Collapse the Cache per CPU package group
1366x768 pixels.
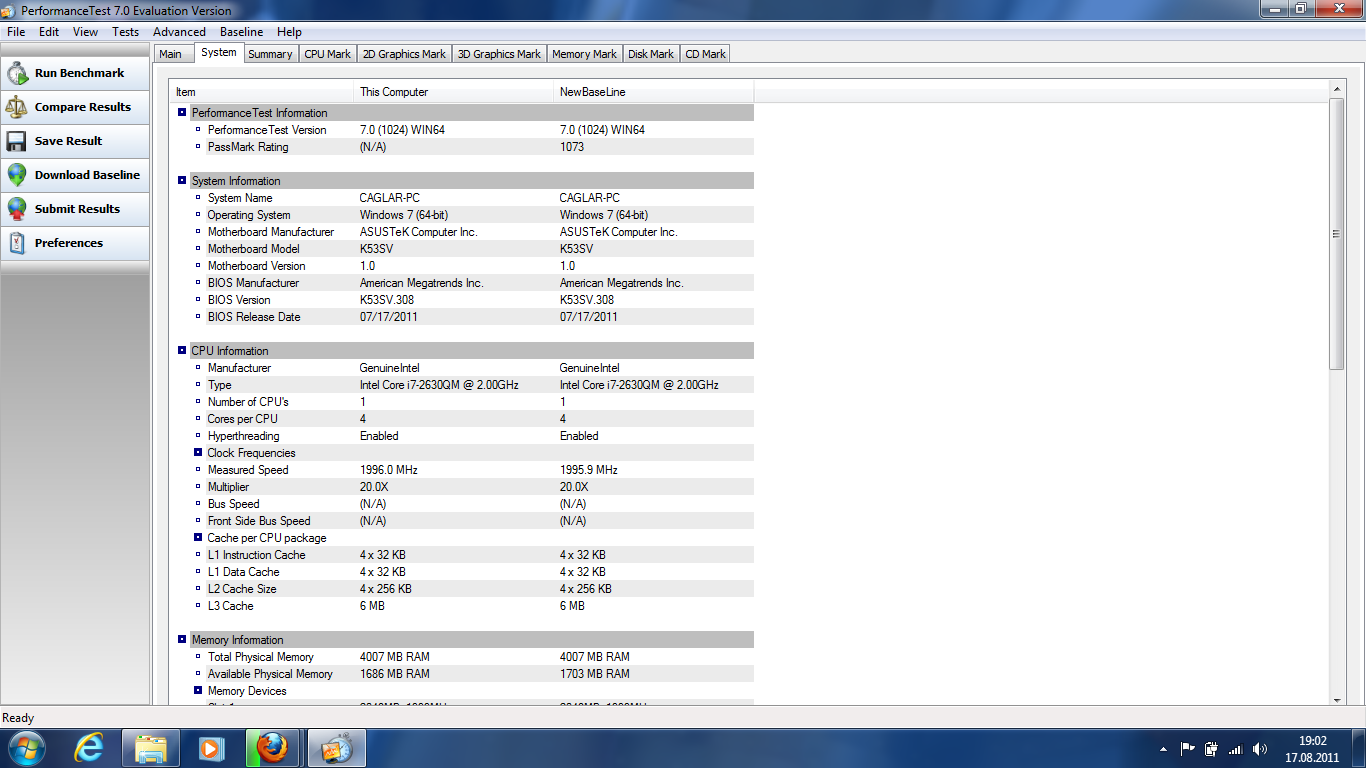(198, 538)
